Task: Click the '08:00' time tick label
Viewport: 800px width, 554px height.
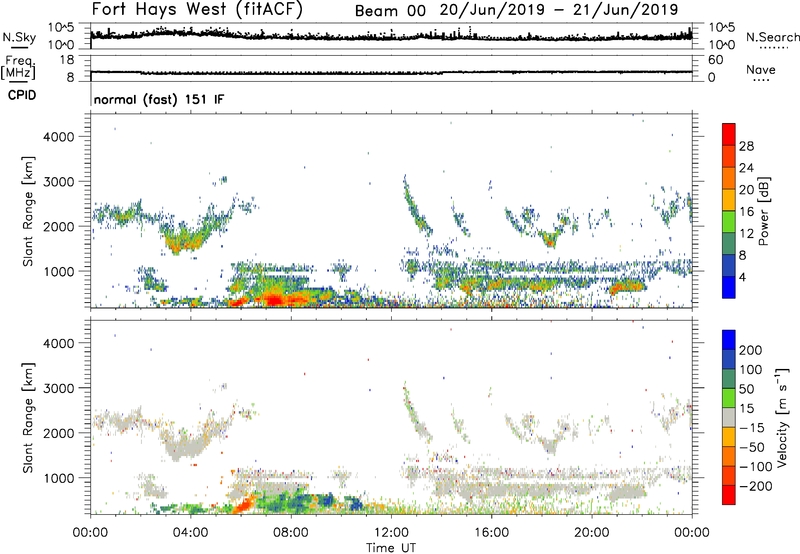Action: click(x=291, y=533)
